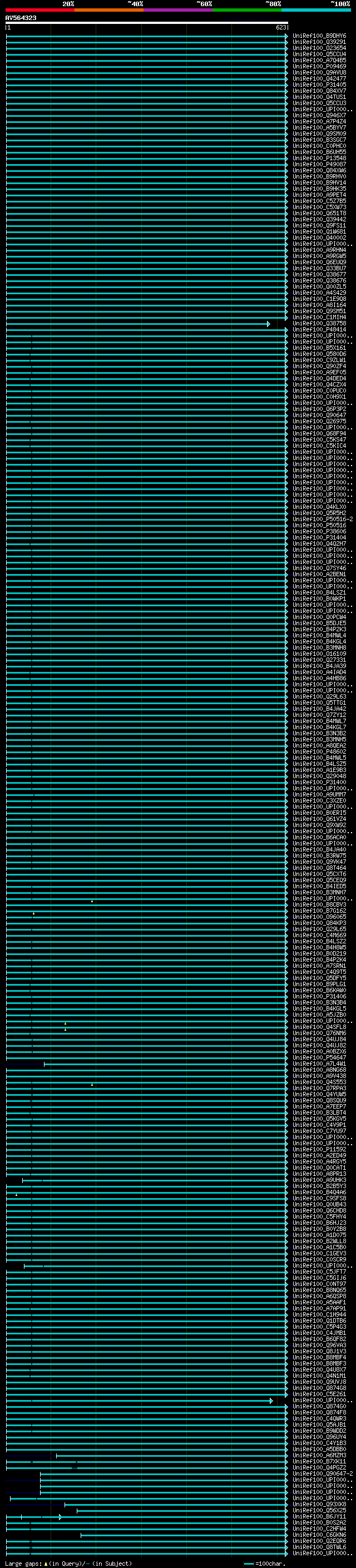Image resolution: width=356 pixels, height=1568 pixels.
Task: Select hit UniRef100_A4HB86
Action: click(x=319, y=678)
